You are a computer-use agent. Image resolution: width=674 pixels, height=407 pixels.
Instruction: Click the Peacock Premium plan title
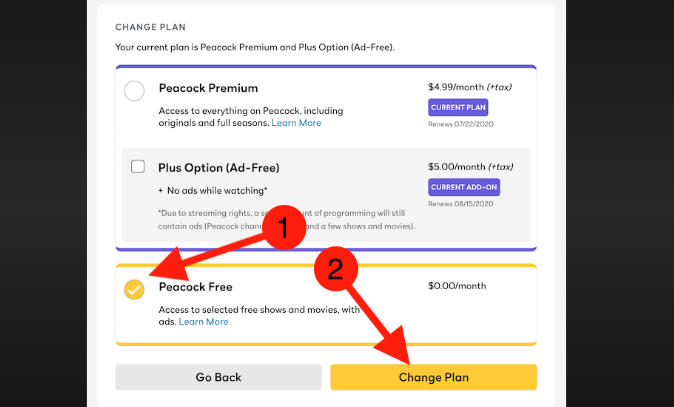click(208, 88)
